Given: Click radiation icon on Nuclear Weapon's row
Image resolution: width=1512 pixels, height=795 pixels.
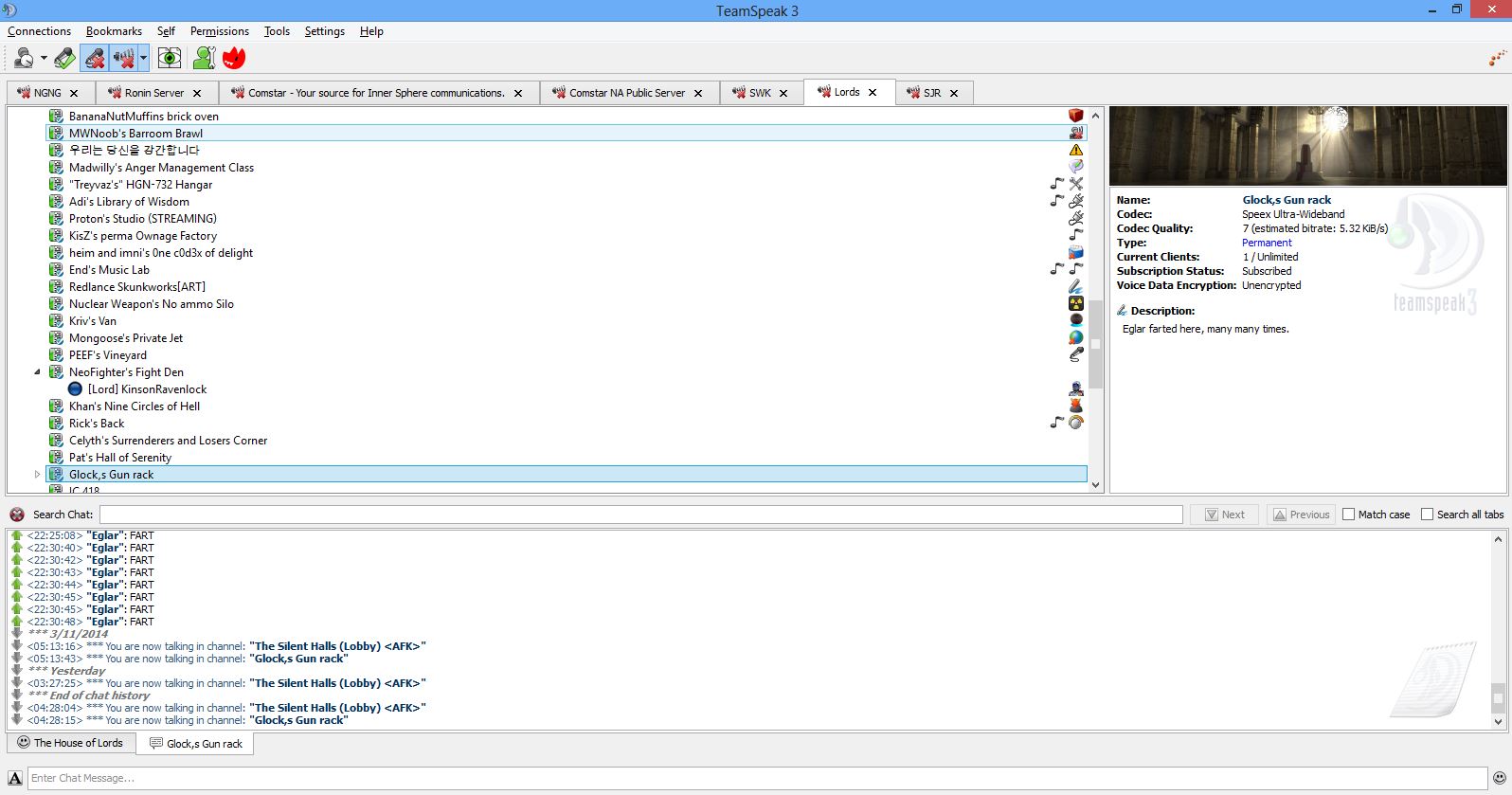Looking at the screenshot, I should click(1075, 303).
